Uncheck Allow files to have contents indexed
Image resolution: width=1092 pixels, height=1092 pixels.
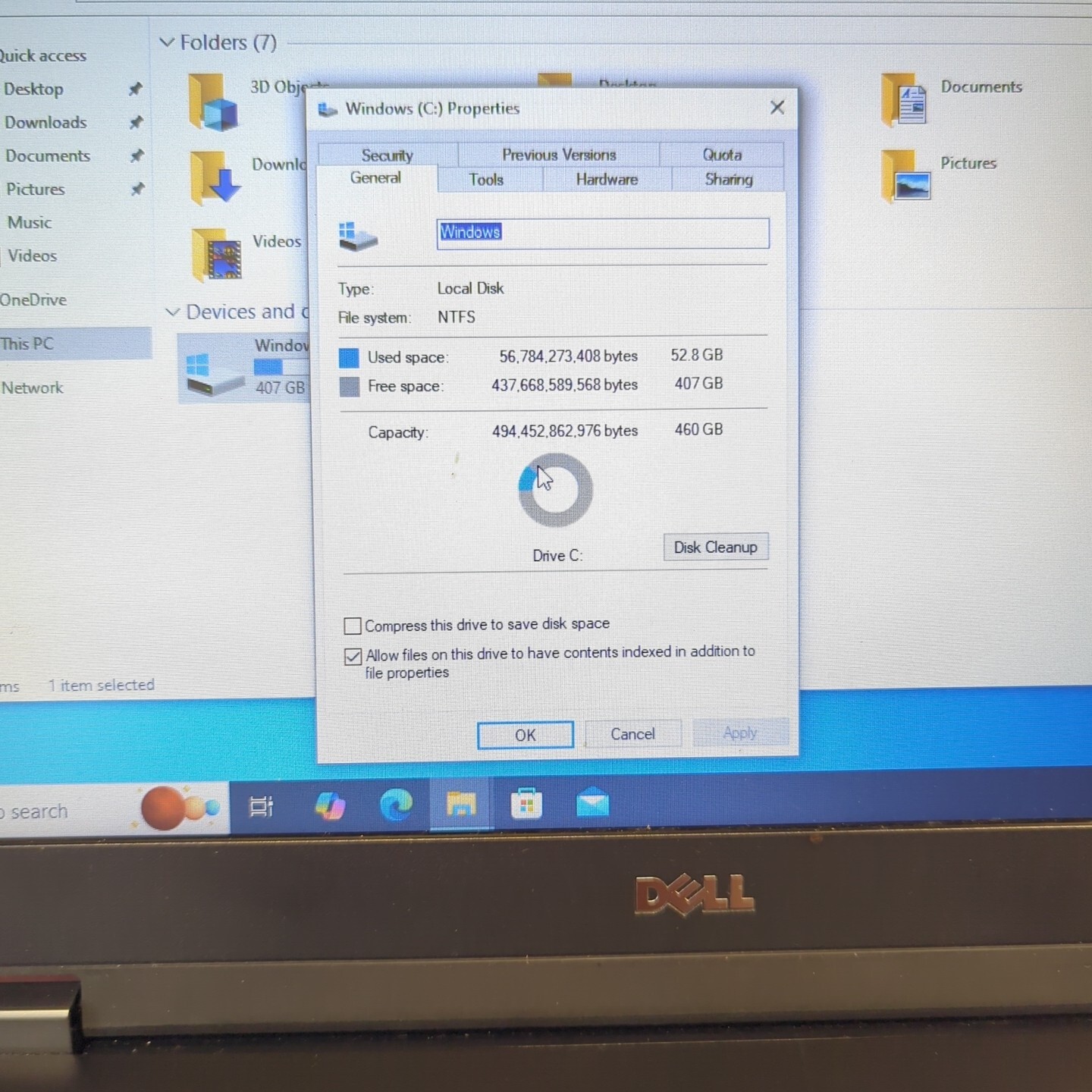tap(353, 657)
